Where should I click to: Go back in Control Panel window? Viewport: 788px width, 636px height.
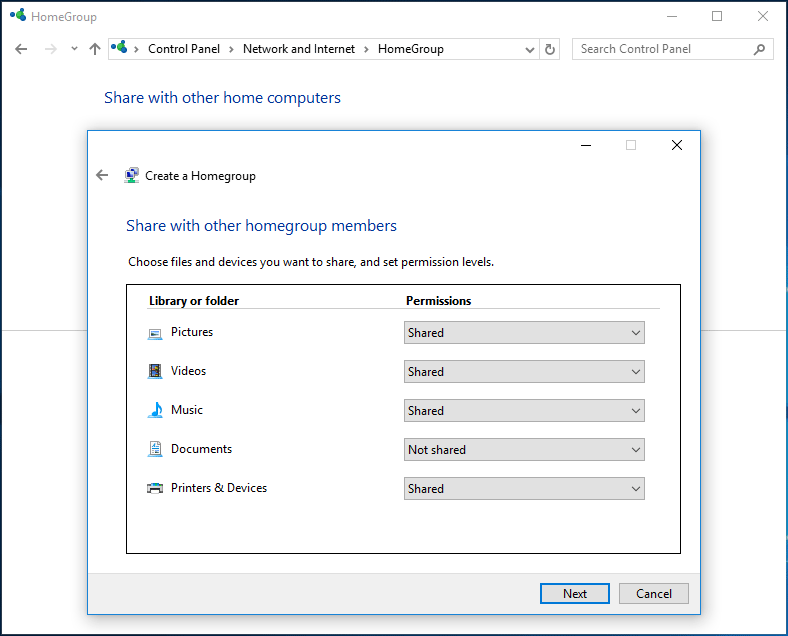(21, 49)
